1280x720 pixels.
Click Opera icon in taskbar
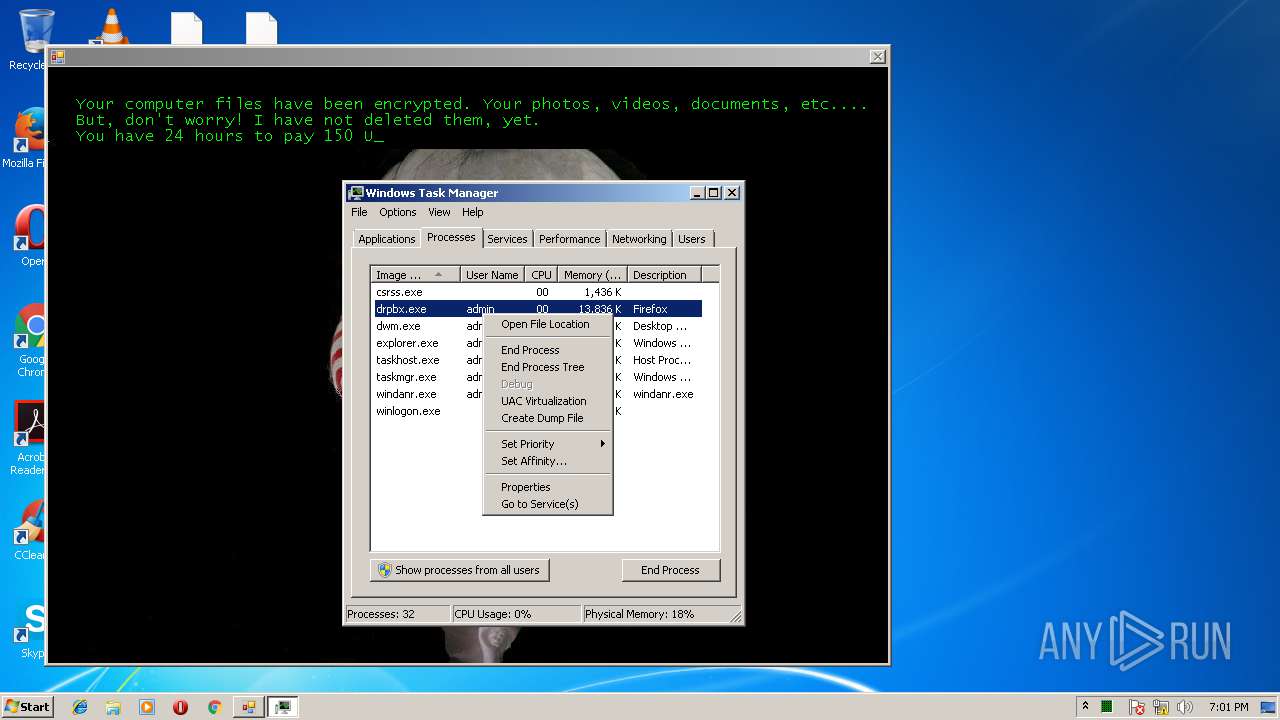pos(180,707)
